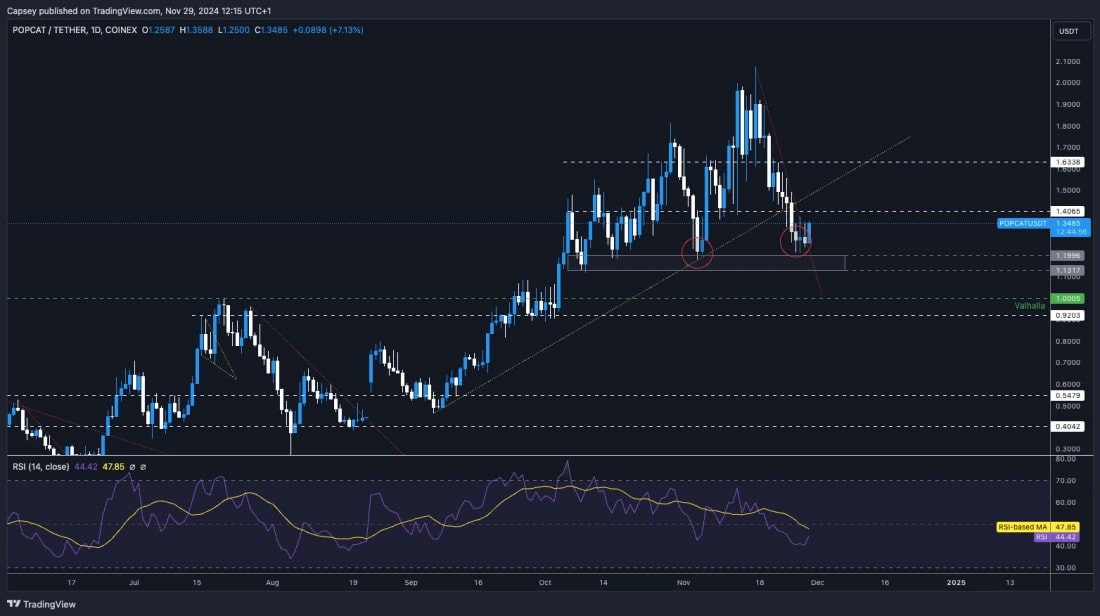Screen dimensions: 1100x616
Task: Toggle the yellow RSI-based MA line via its label
Action: 1022,525
